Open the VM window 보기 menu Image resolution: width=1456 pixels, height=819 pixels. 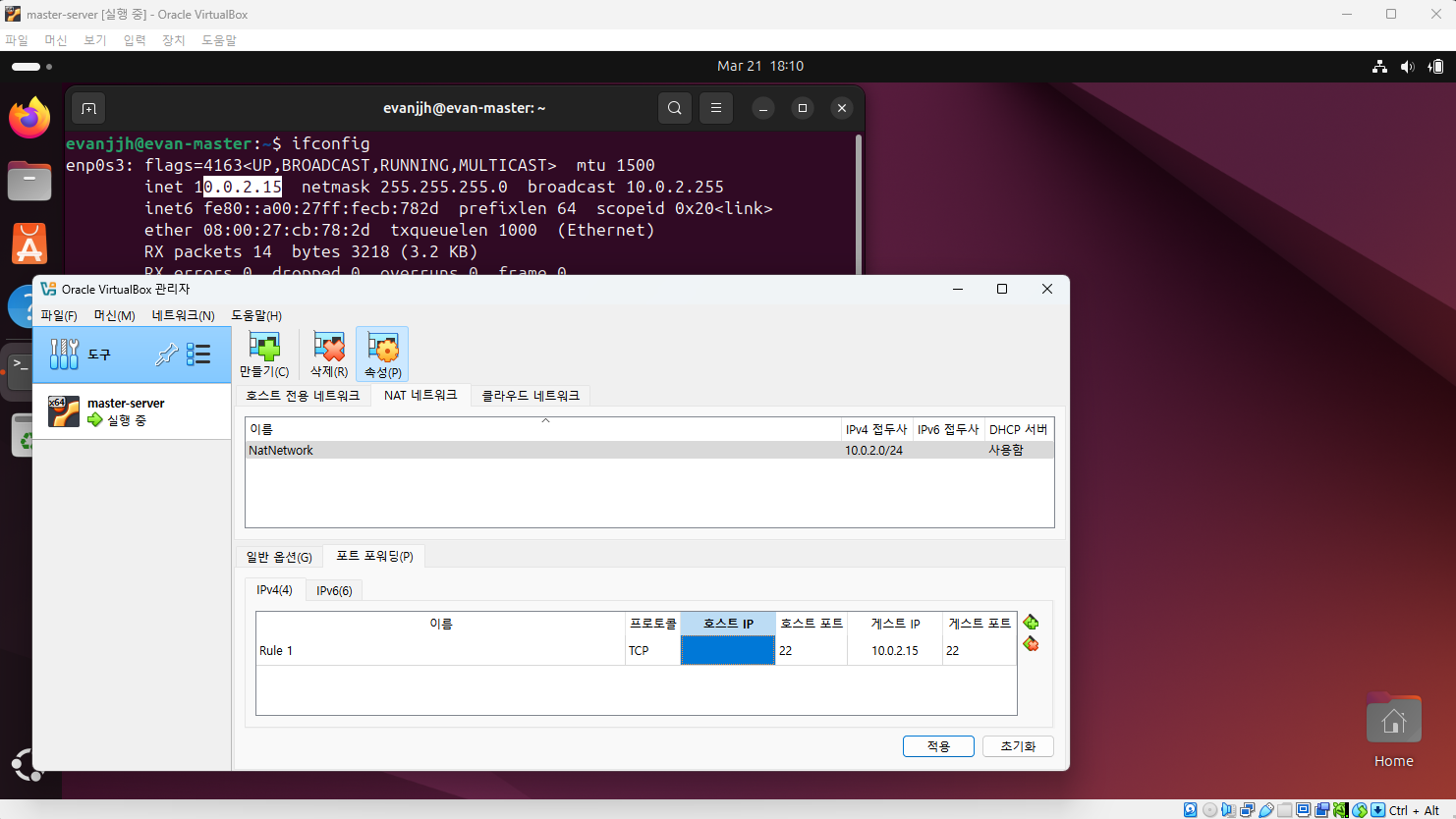[x=95, y=40]
